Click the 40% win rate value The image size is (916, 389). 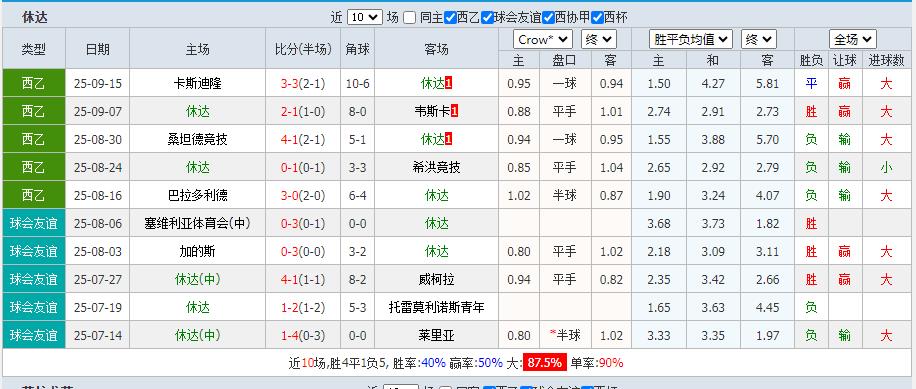click(x=433, y=363)
